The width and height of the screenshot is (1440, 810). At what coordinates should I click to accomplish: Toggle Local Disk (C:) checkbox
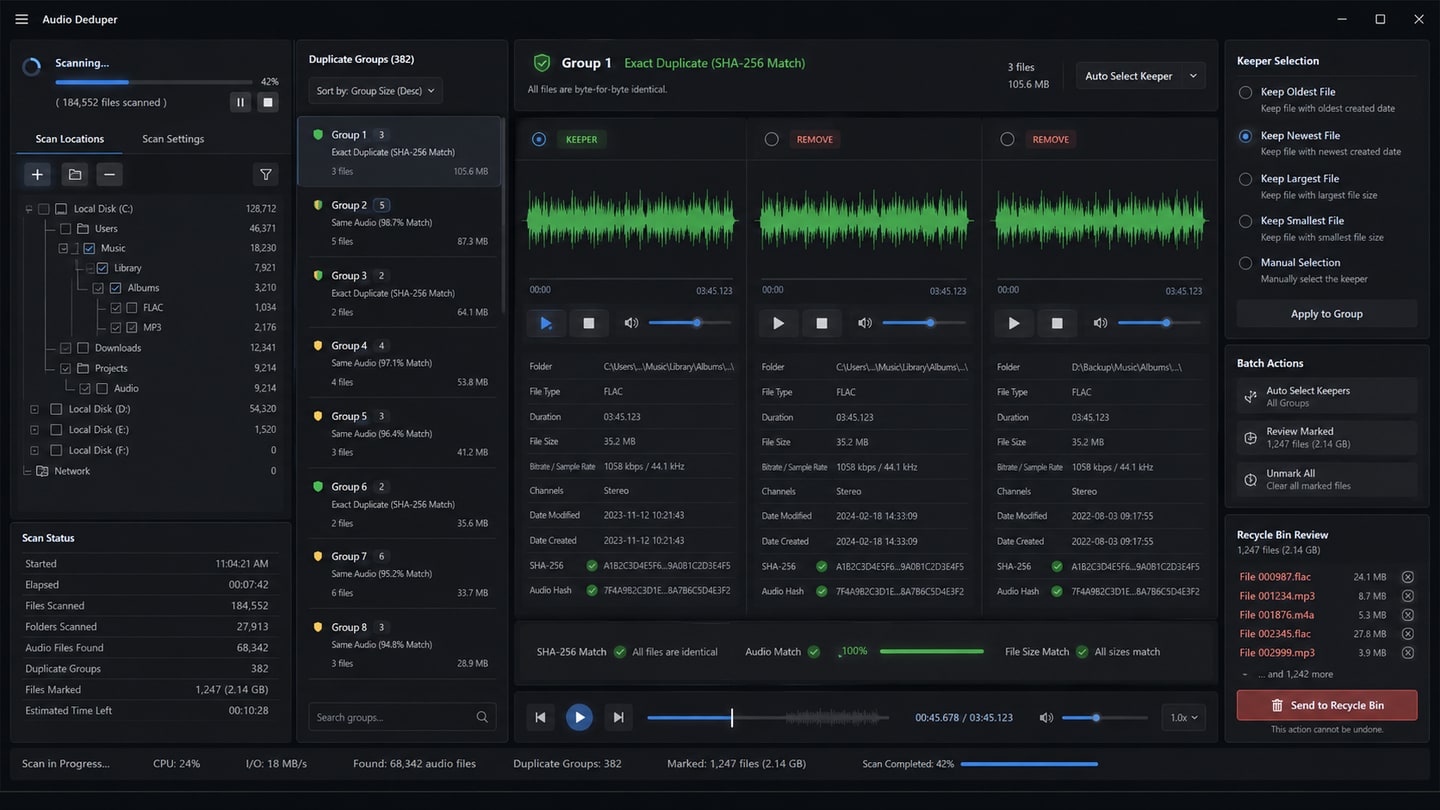point(43,209)
